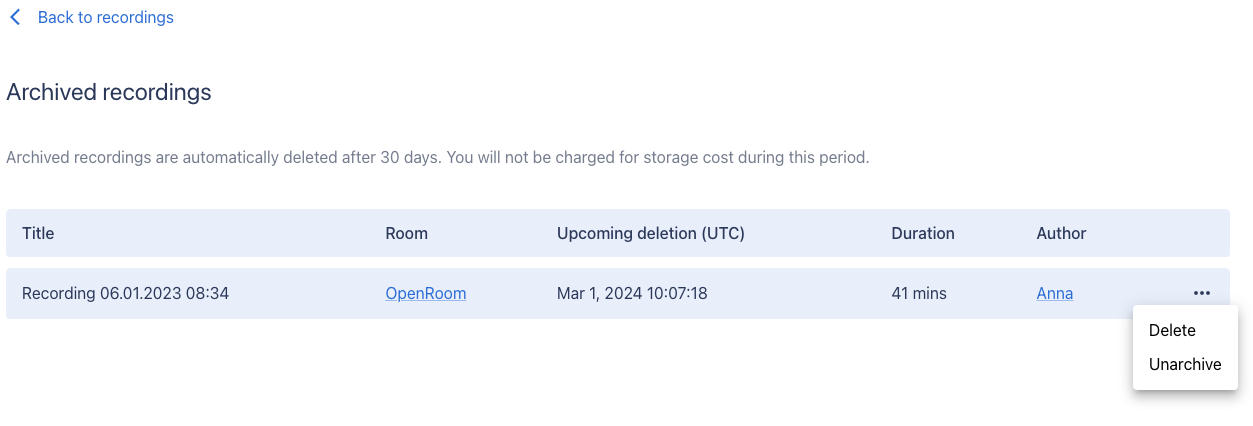Click the Room column header
This screenshot has width=1253, height=426.
406,233
